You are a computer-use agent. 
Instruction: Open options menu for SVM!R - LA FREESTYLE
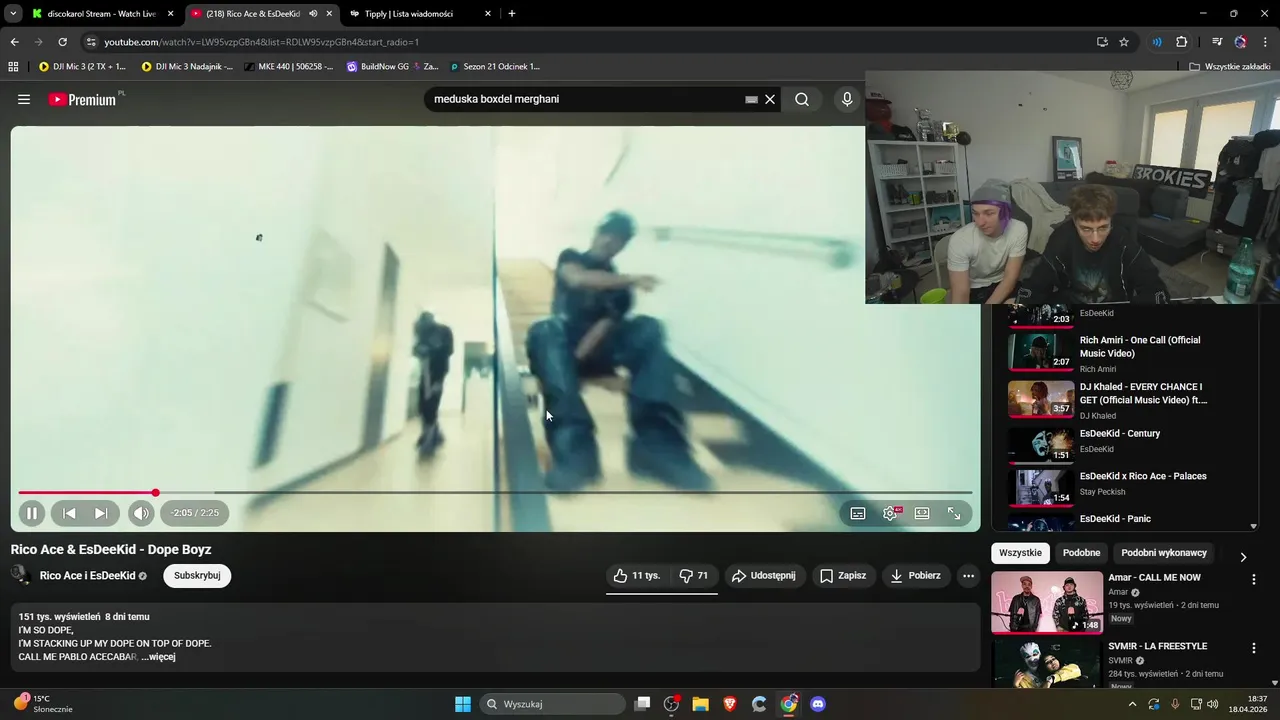click(x=1254, y=648)
